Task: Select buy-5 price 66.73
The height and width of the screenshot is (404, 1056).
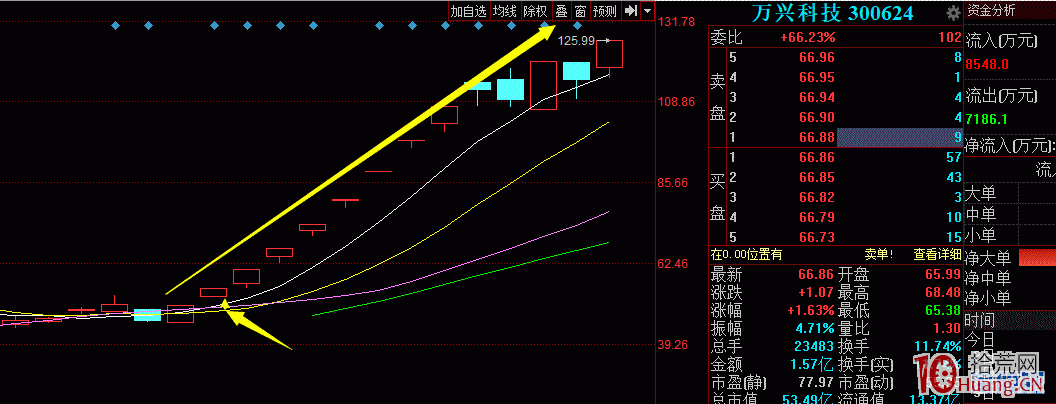Action: [817, 237]
